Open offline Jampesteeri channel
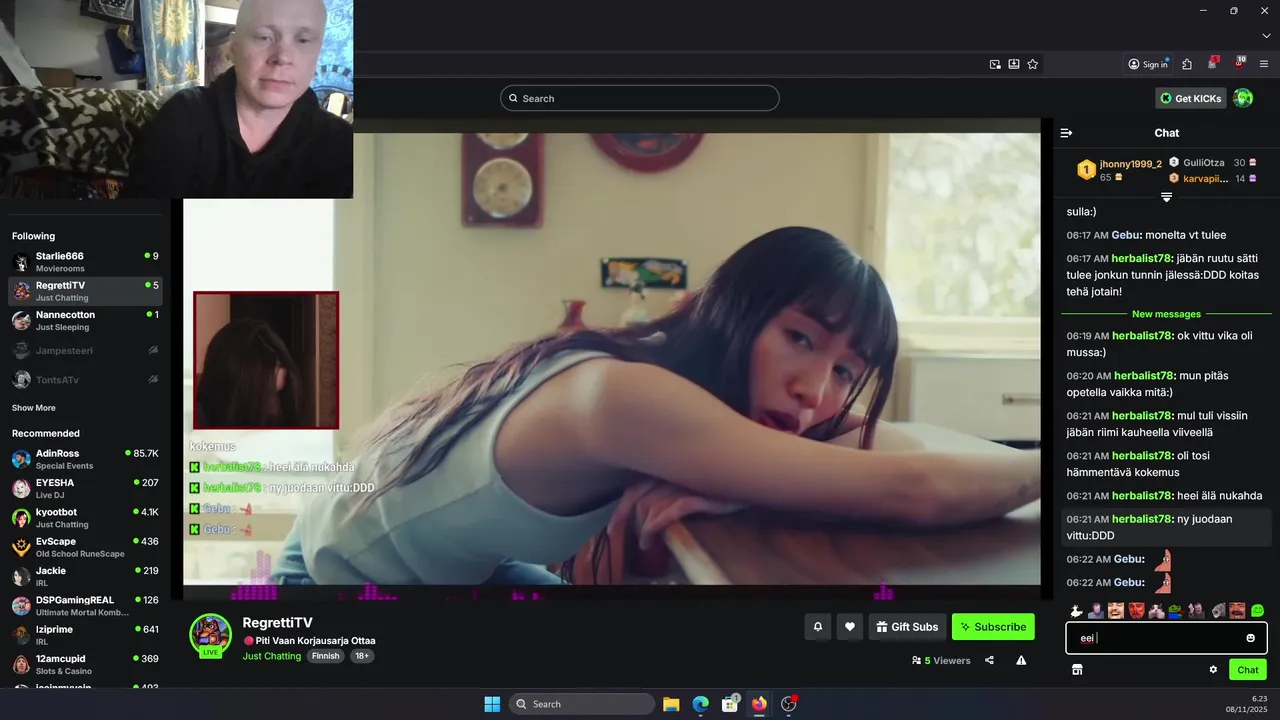This screenshot has height=720, width=1280. 85,351
